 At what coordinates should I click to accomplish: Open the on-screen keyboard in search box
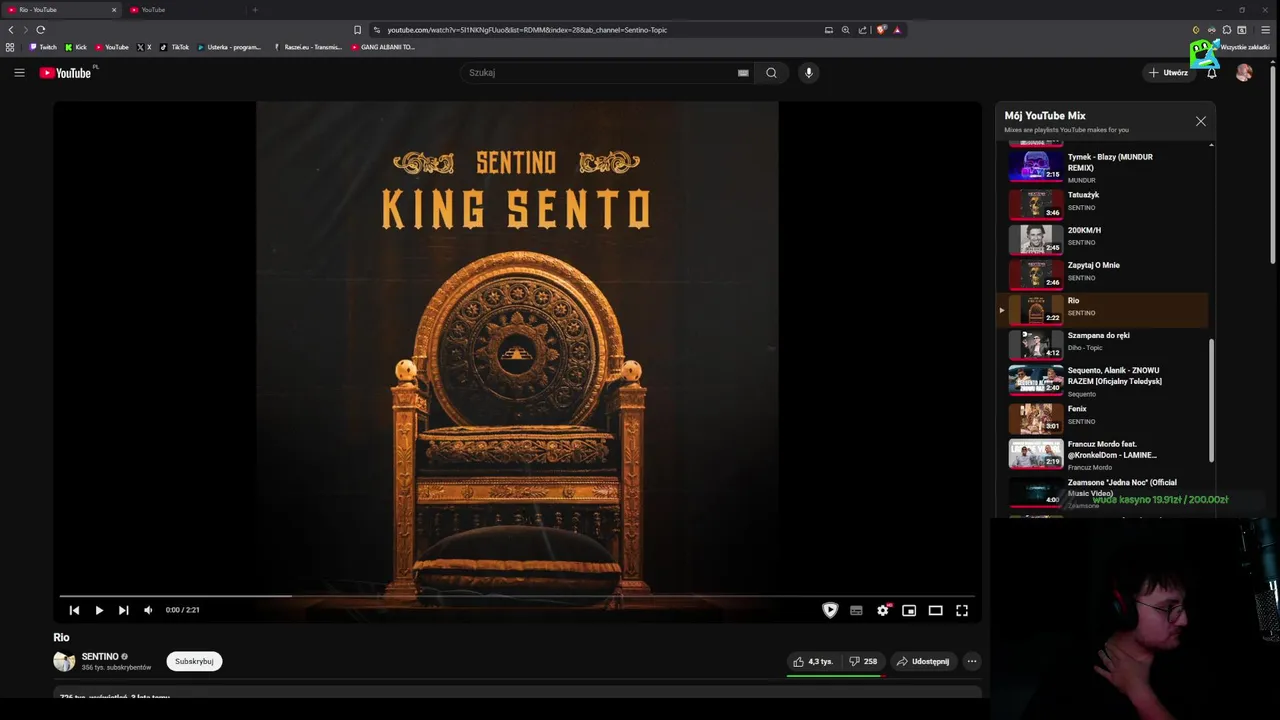coord(743,72)
